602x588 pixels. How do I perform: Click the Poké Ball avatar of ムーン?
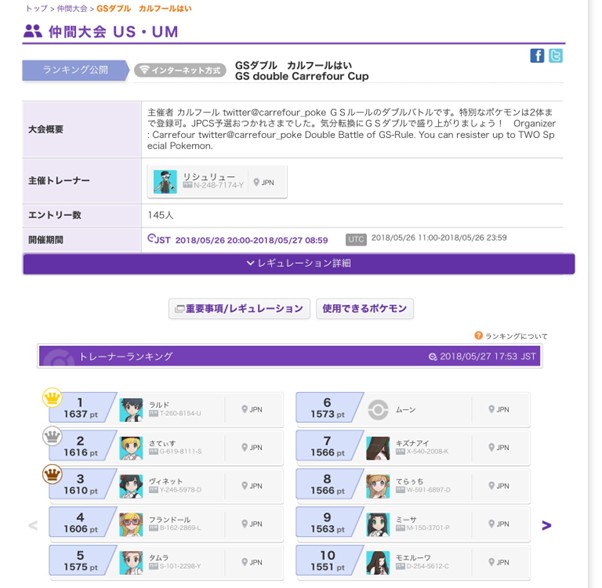click(378, 410)
